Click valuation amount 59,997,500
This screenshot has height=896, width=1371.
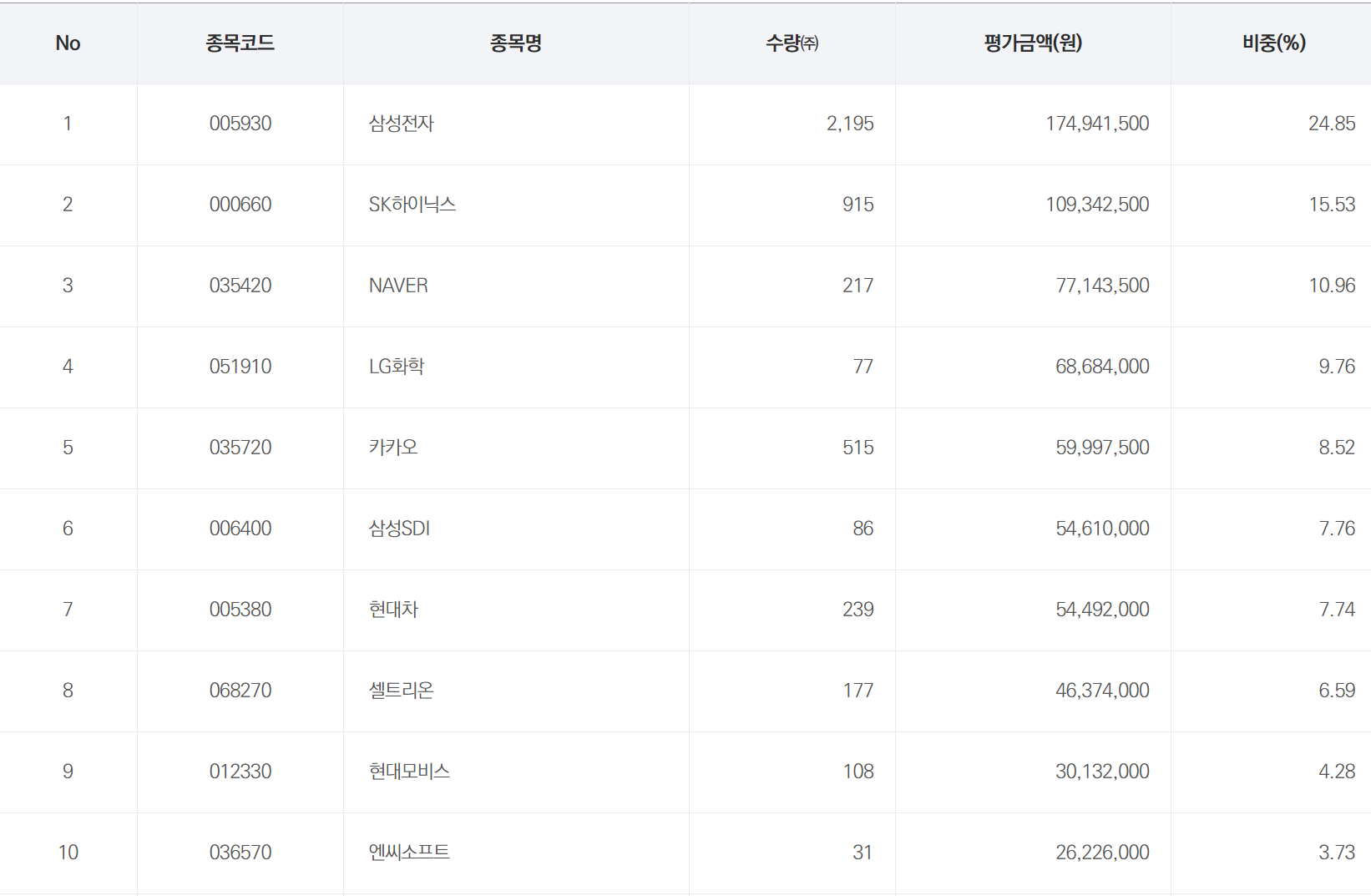[x=1102, y=448]
